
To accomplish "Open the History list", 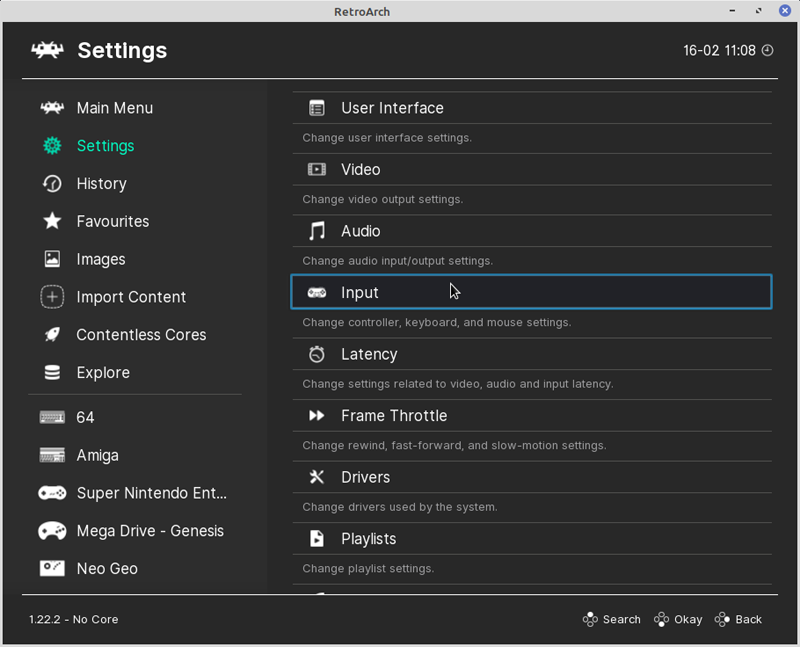I will pos(102,184).
